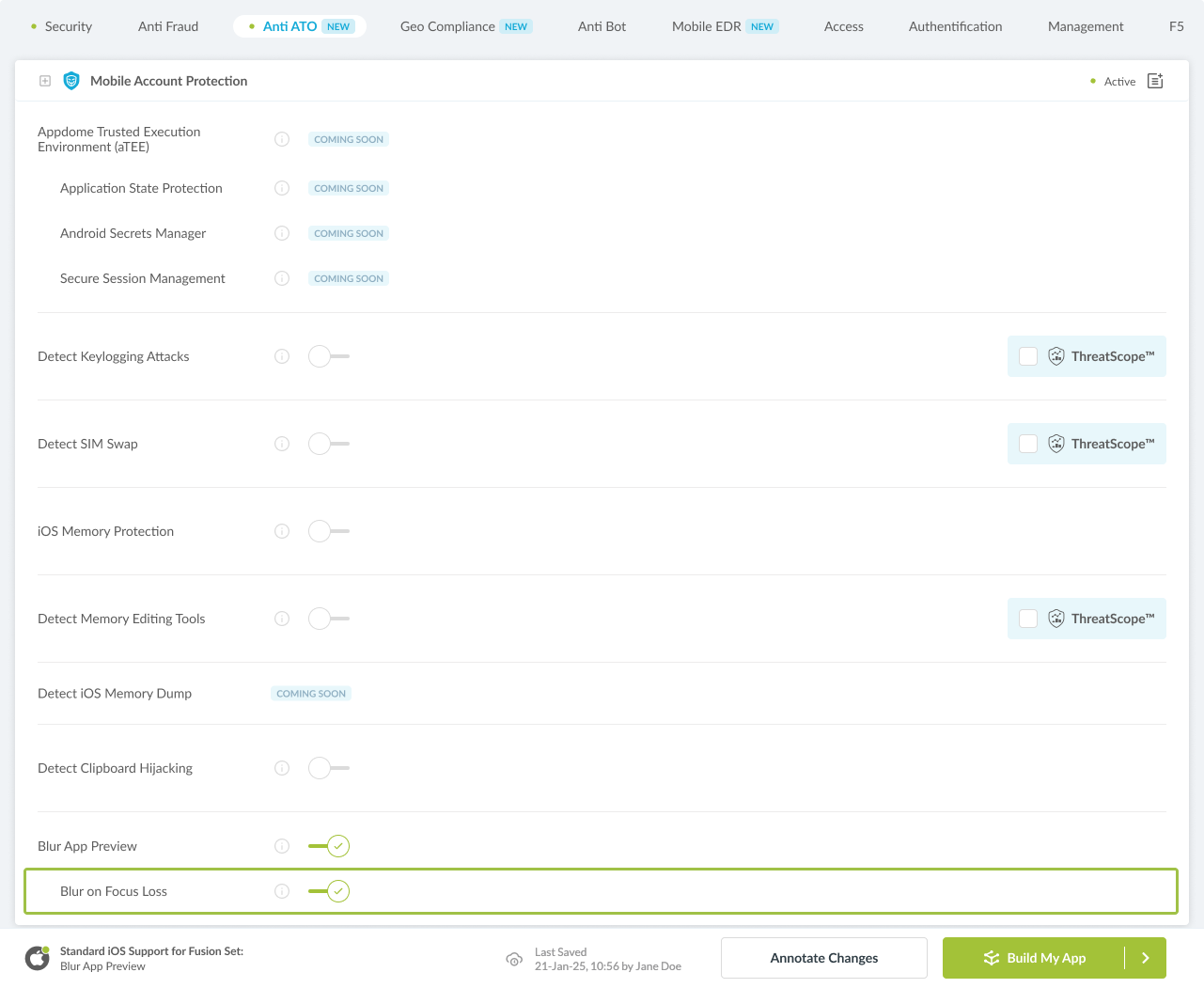Check ThreatScope box for Detect SIM Swap
1204x988 pixels.
tap(1028, 444)
